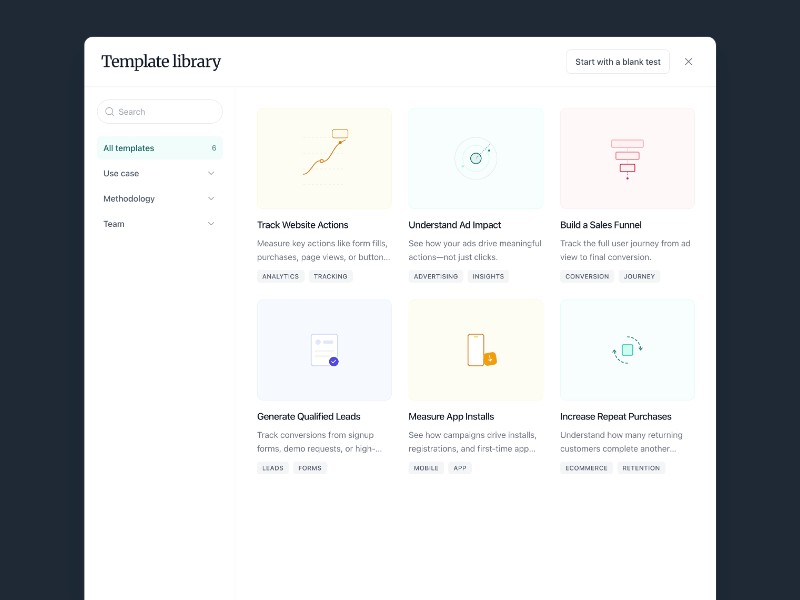Click the ANALYTICS tag
This screenshot has width=800, height=600.
(280, 276)
